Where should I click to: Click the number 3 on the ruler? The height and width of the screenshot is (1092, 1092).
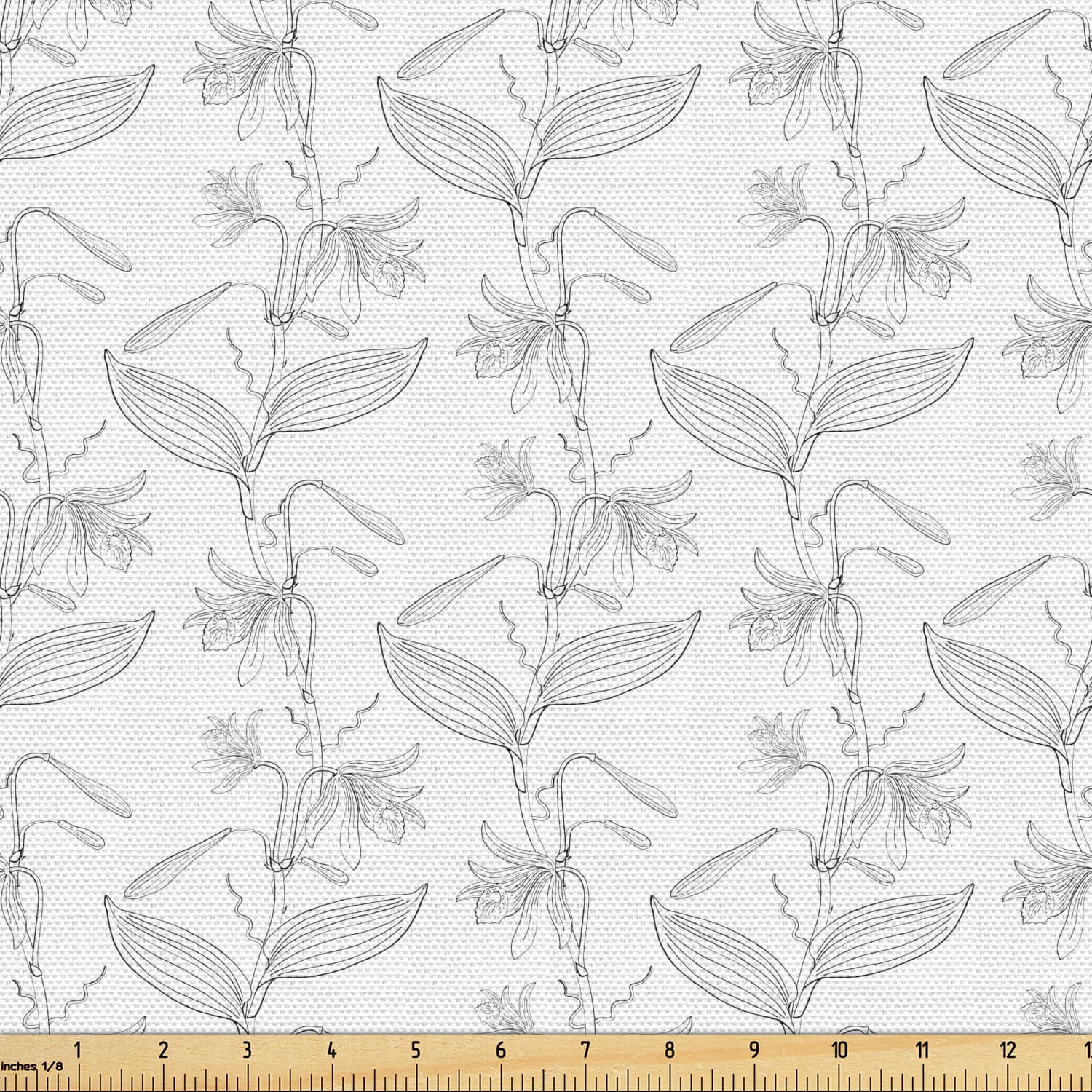247,1049
